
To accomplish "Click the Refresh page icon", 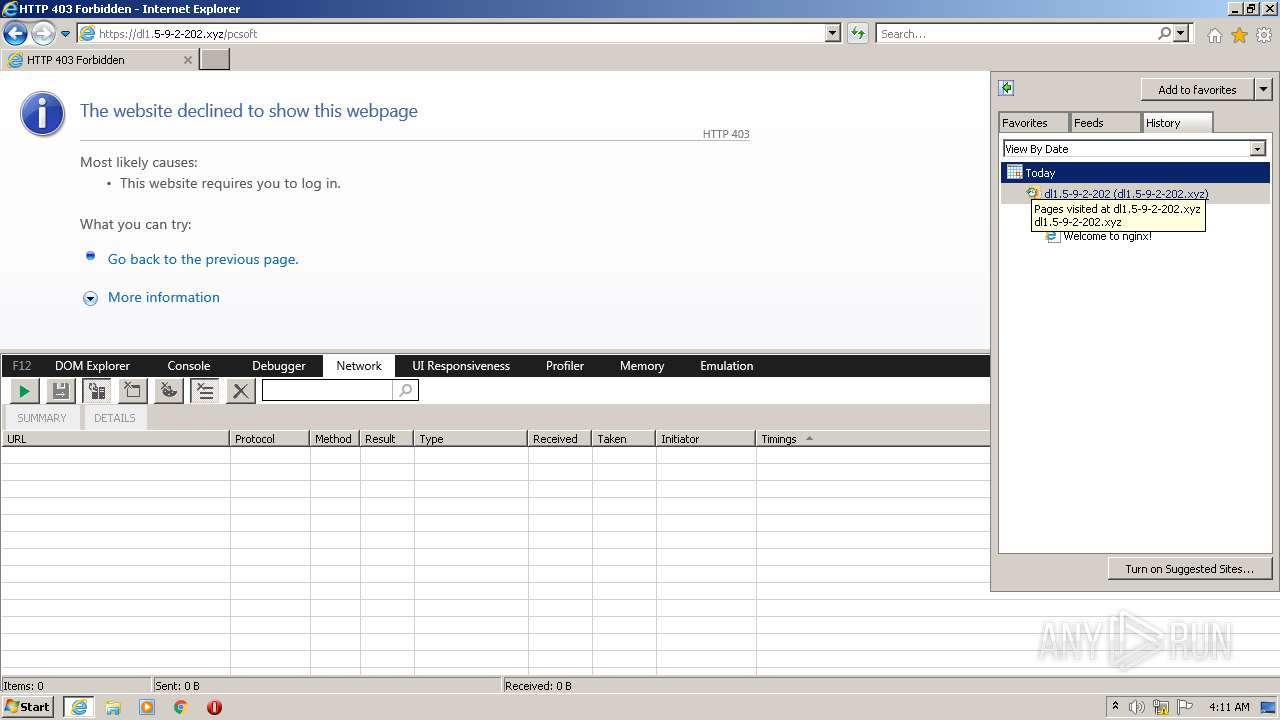I will coord(857,33).
